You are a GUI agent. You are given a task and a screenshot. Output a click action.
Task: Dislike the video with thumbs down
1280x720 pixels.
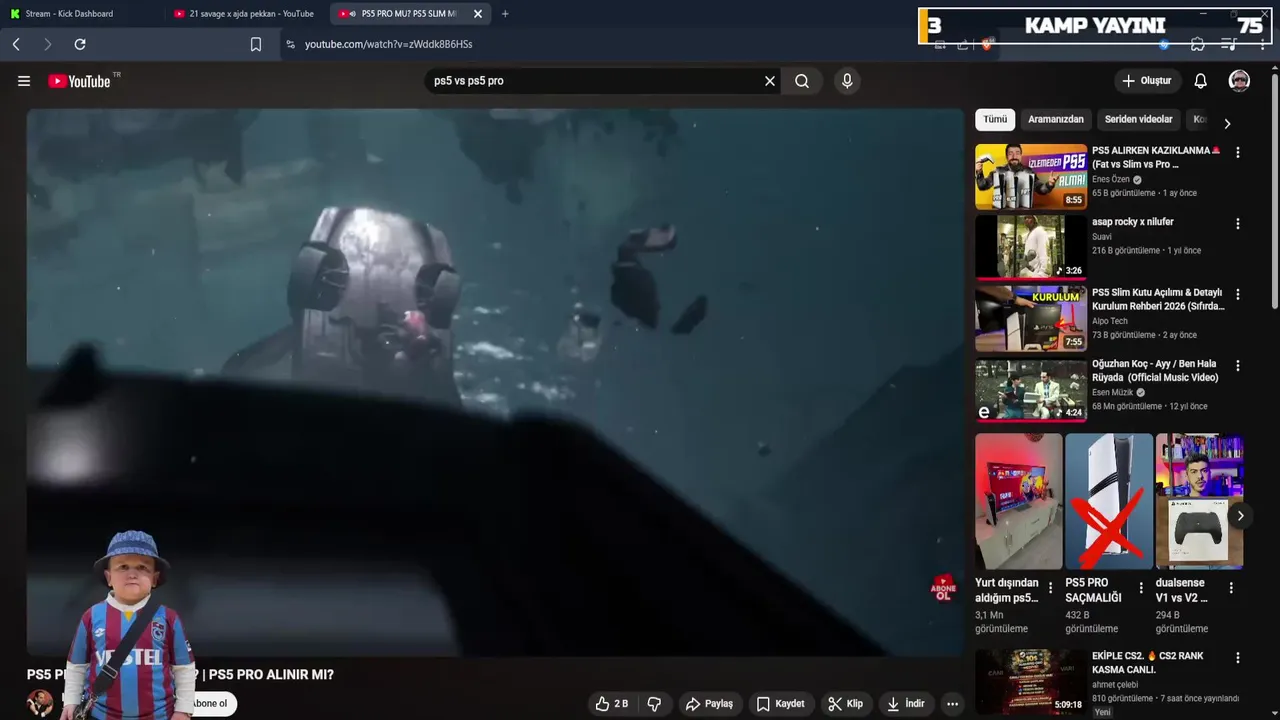point(654,704)
